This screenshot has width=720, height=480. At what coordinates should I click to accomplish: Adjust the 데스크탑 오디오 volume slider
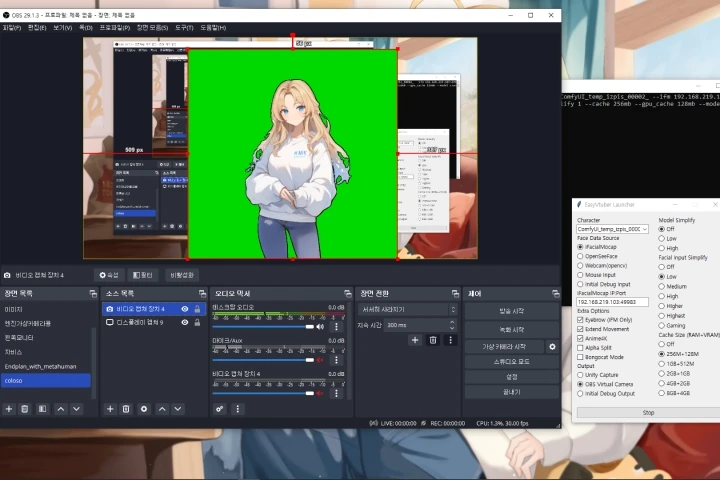[x=263, y=327]
